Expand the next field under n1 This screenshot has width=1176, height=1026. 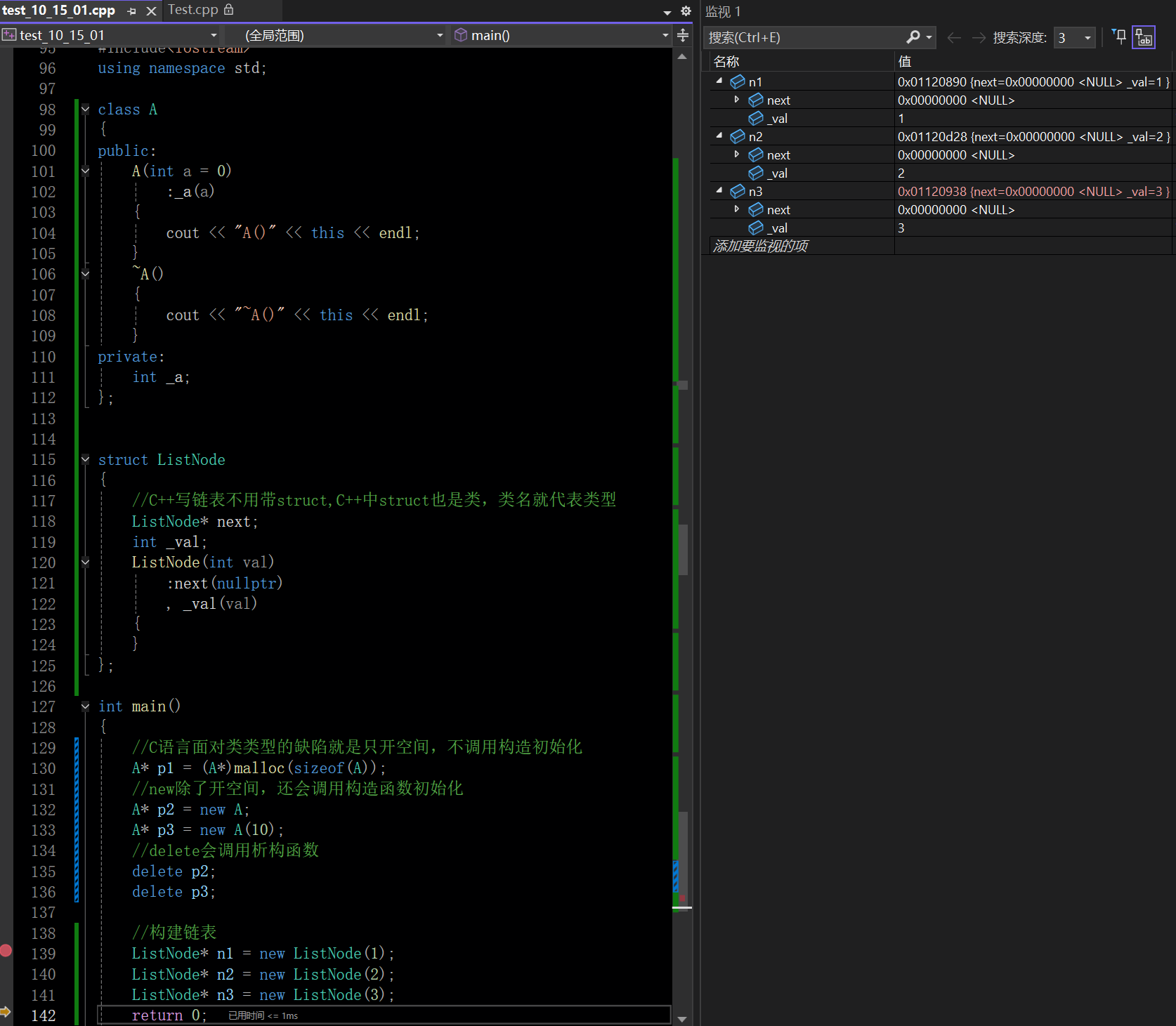(x=737, y=100)
